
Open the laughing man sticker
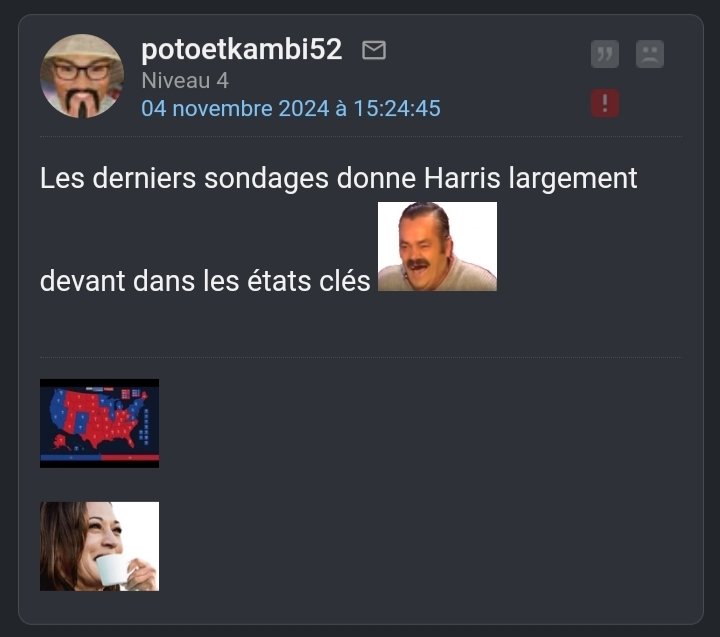[437, 246]
